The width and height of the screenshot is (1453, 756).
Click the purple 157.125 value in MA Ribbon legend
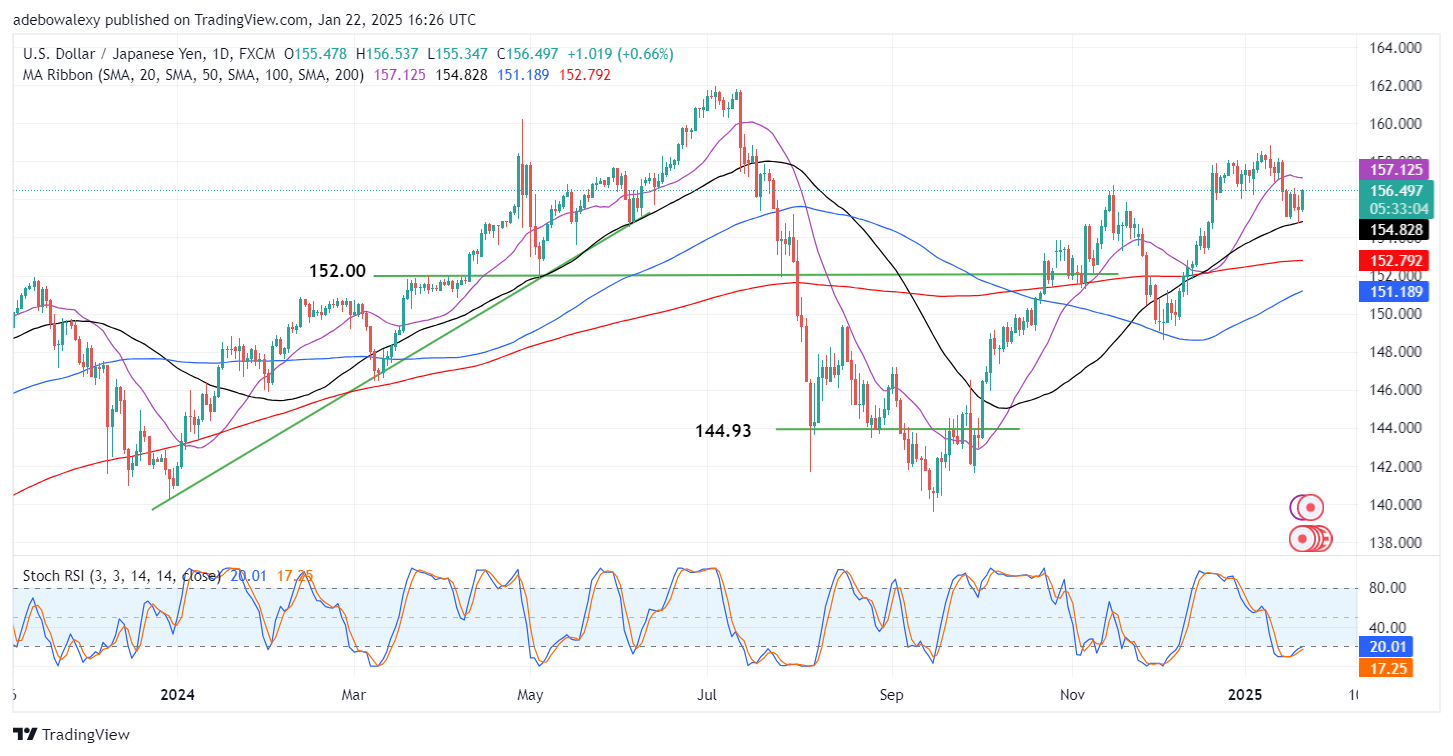click(x=399, y=75)
